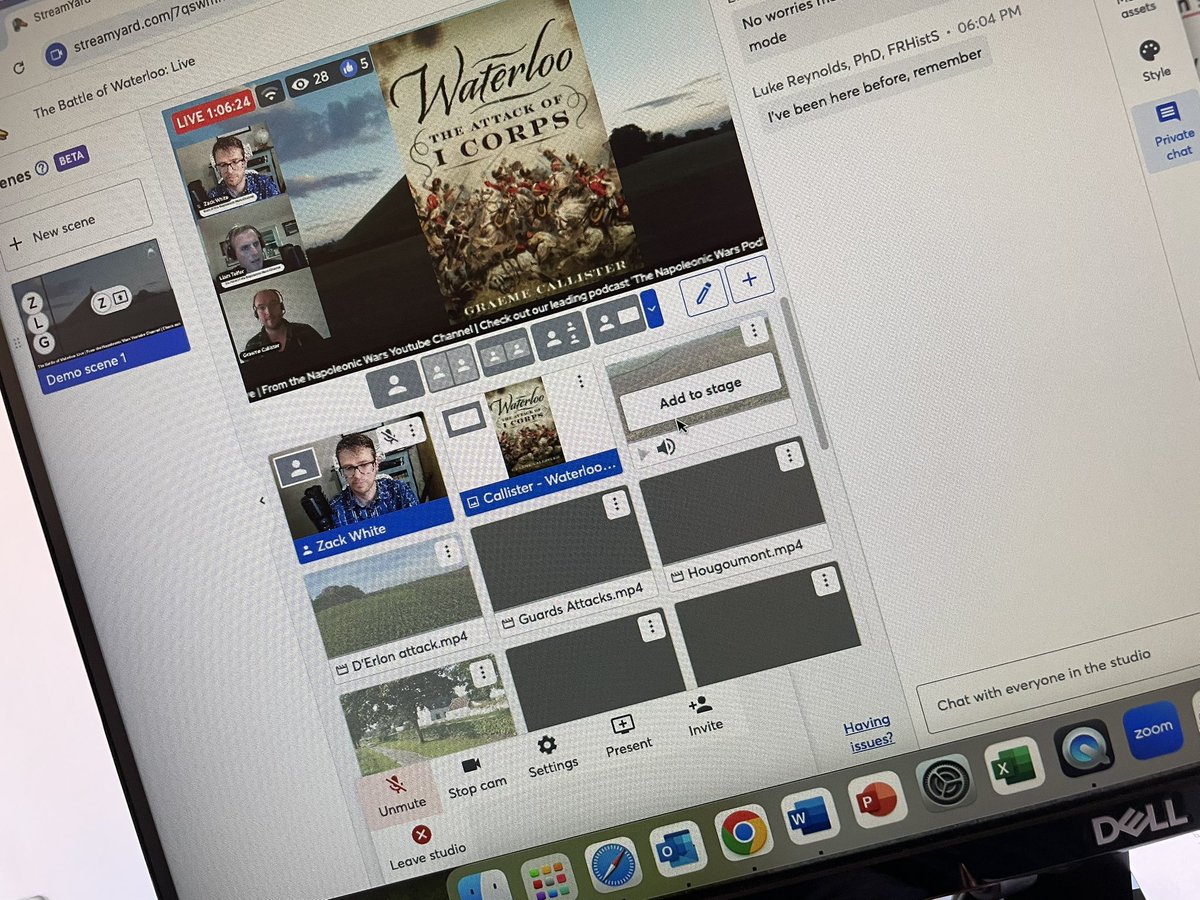
Task: Click Zack White on the stage preview
Action: coord(230,168)
